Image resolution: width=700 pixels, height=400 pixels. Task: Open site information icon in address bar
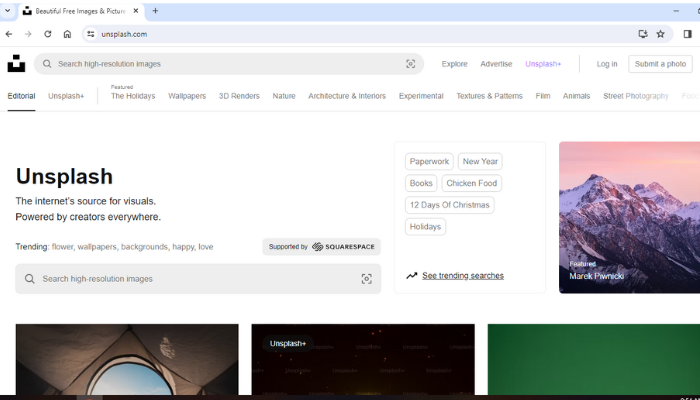(91, 34)
